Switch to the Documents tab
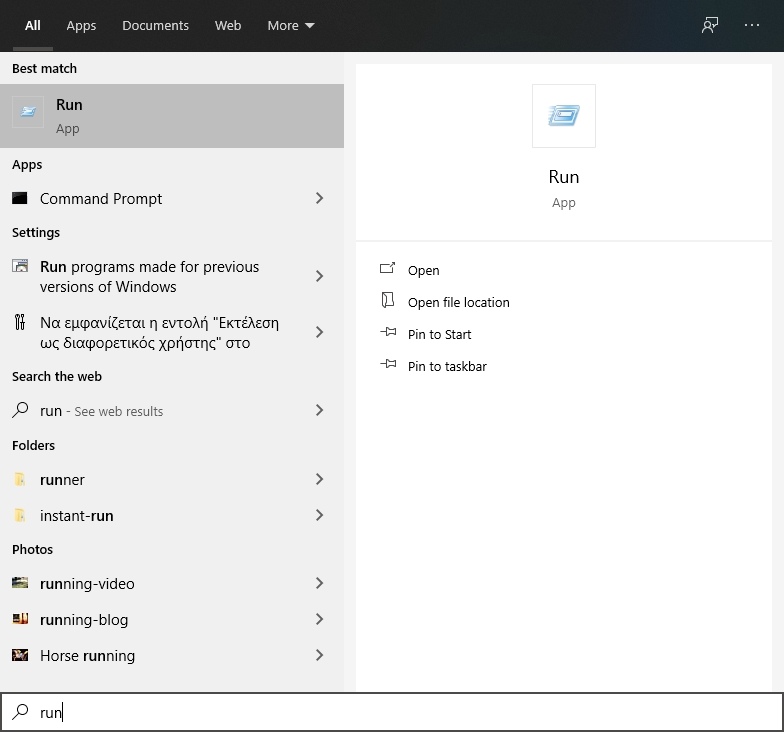The image size is (784, 732). [155, 26]
